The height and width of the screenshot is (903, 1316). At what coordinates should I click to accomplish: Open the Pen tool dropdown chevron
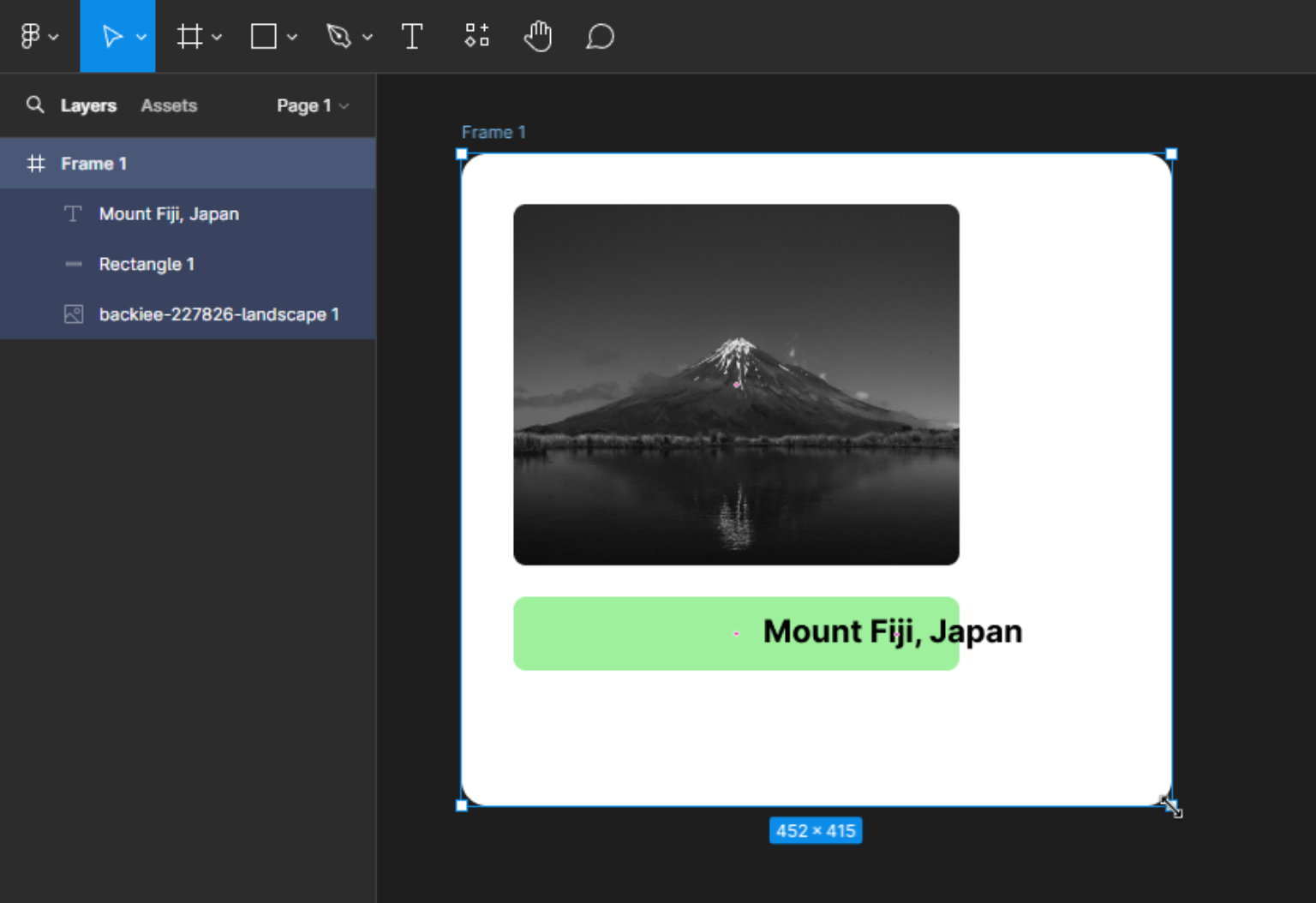coord(368,37)
